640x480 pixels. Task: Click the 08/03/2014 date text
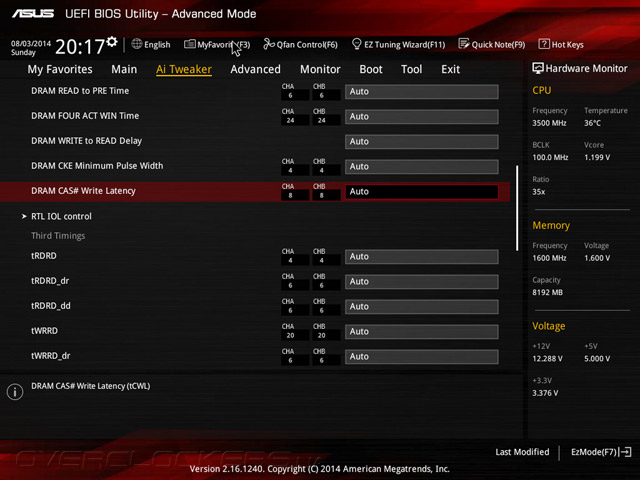coord(31,43)
